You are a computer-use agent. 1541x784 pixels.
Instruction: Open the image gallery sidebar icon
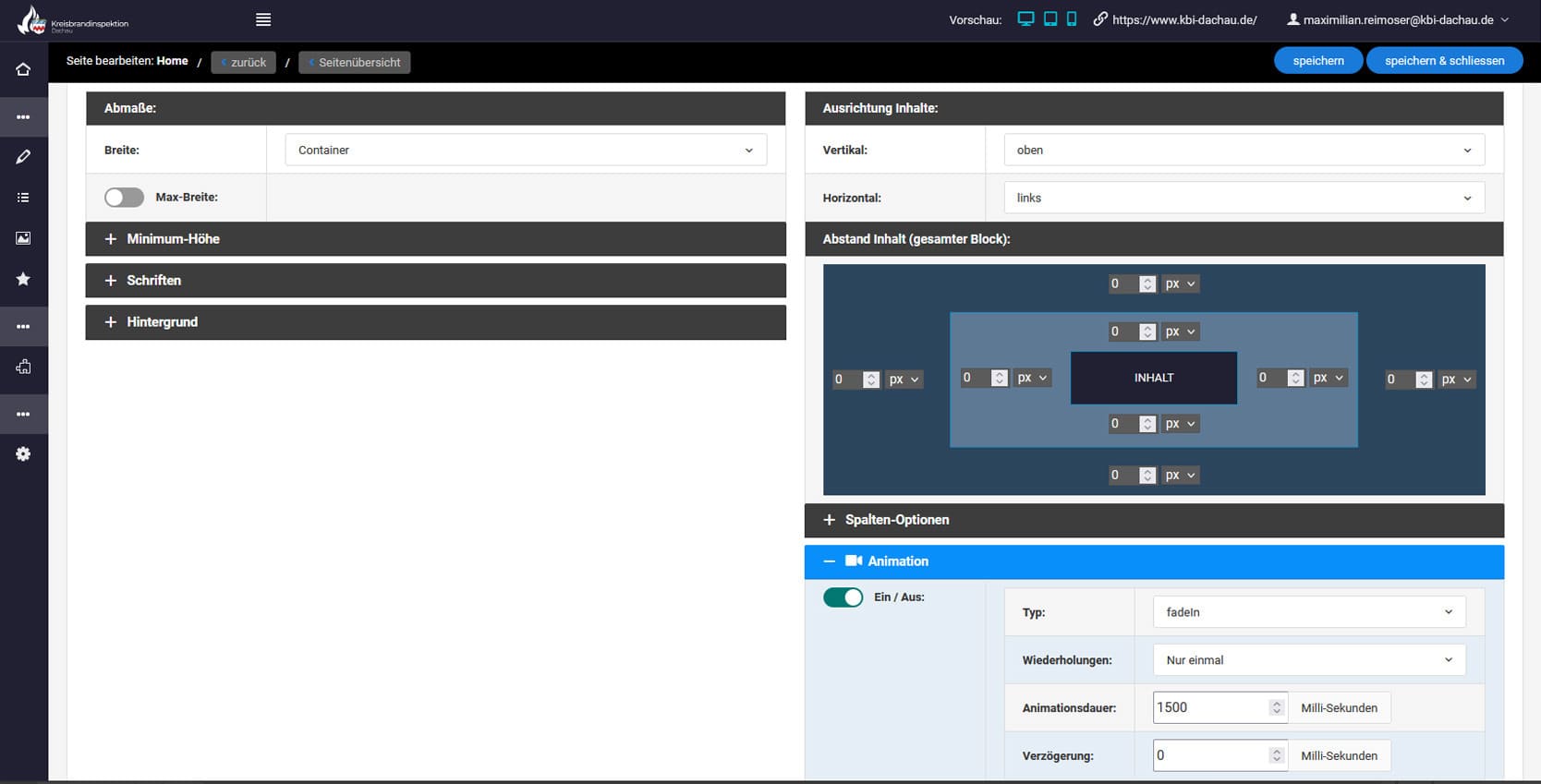pyautogui.click(x=23, y=238)
